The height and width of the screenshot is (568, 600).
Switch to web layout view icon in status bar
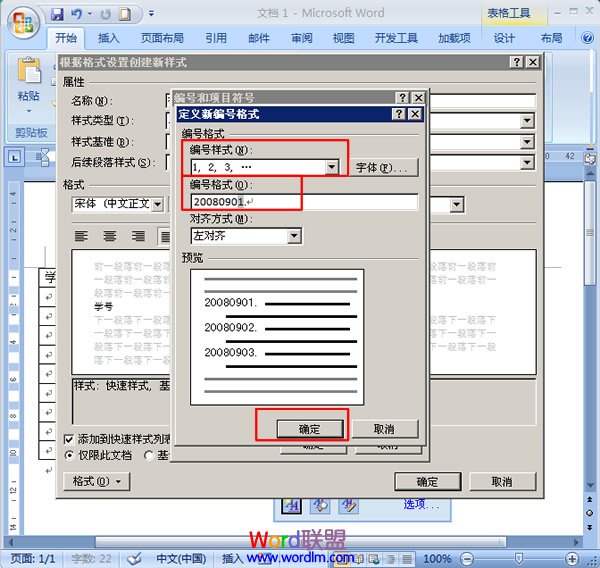pos(374,559)
